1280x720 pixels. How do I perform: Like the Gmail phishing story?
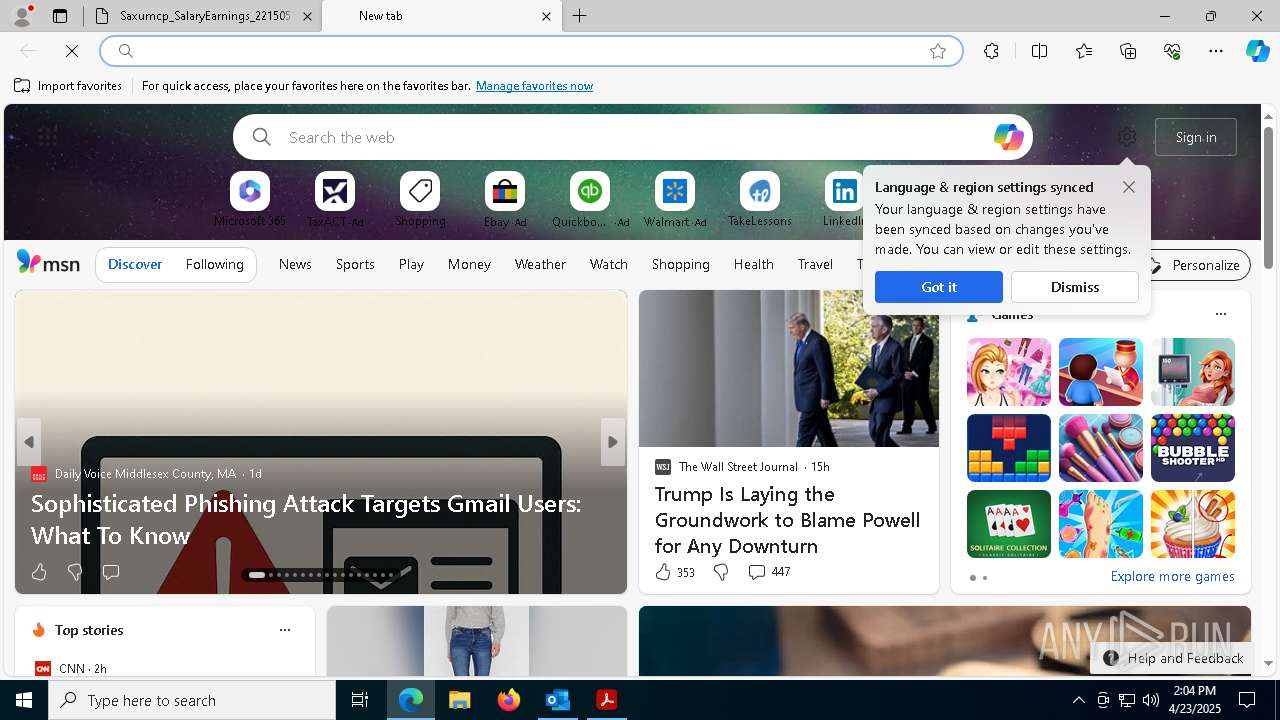pos(39,572)
